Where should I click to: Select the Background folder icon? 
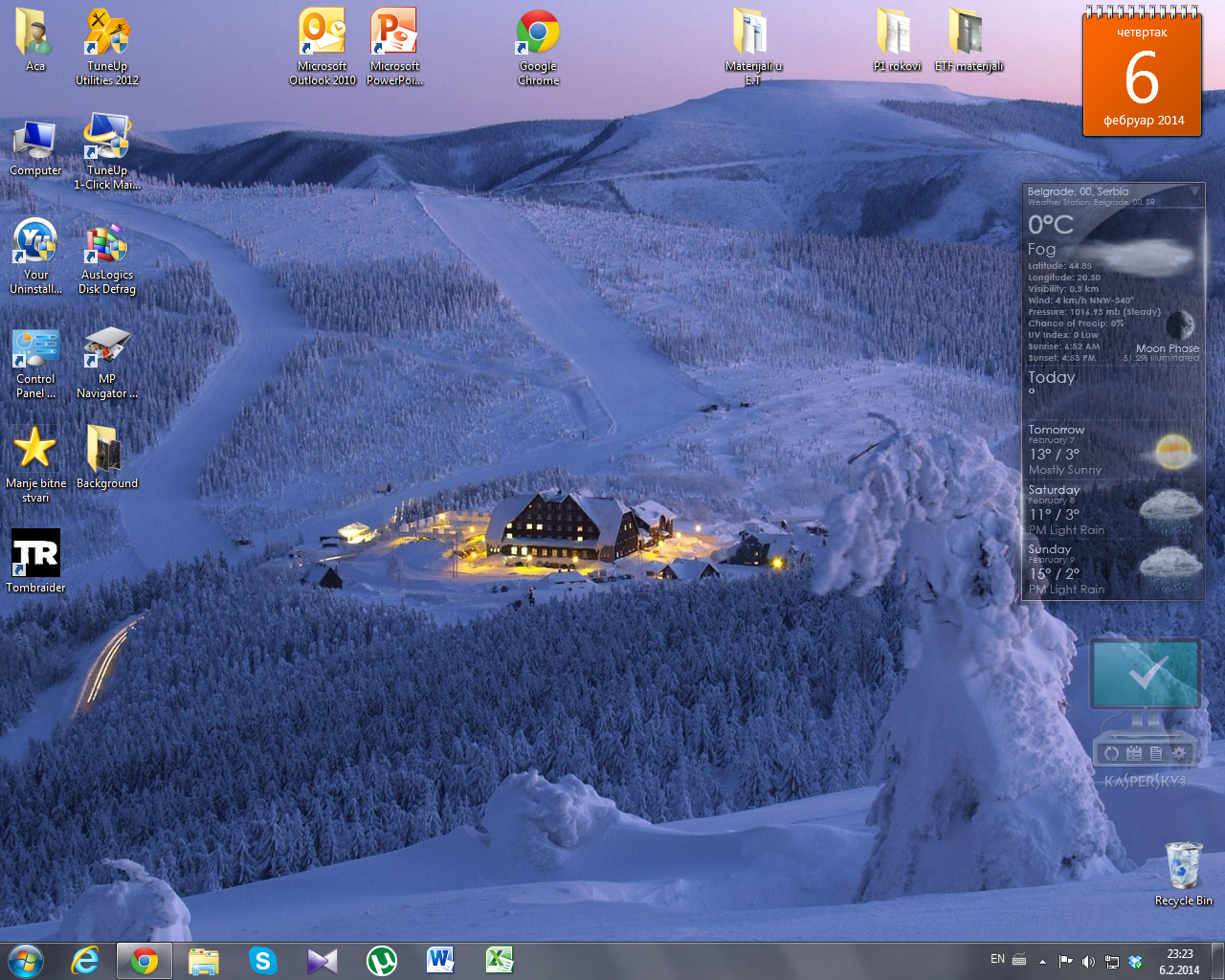tap(107, 457)
